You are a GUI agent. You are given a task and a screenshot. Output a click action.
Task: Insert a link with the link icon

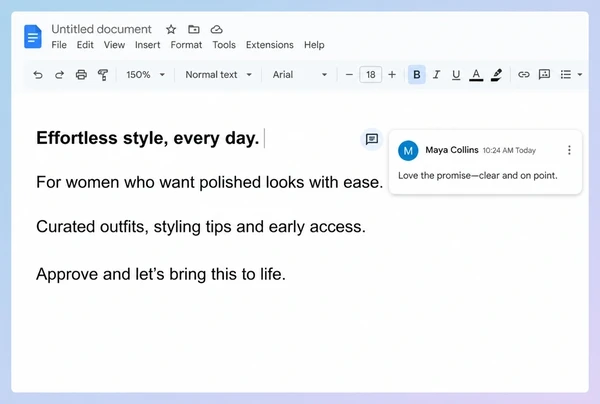click(523, 75)
